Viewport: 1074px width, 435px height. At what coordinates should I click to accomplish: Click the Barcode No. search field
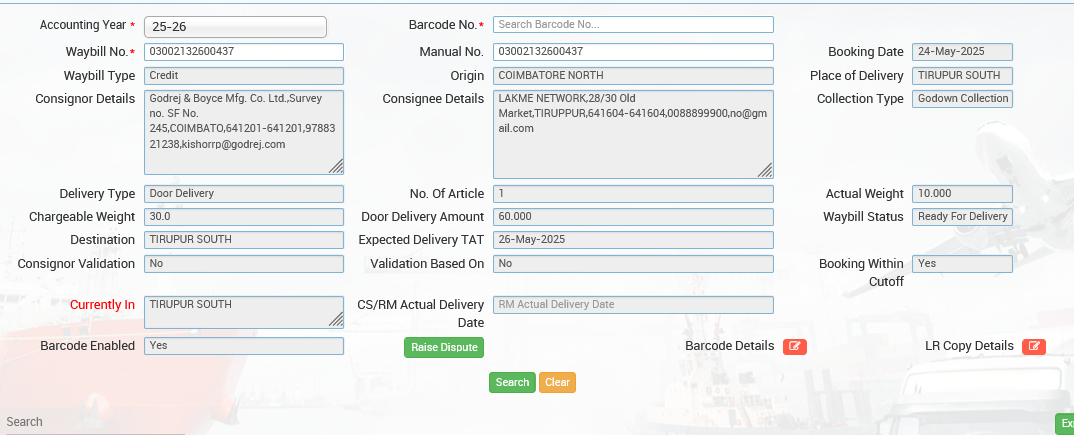633,24
